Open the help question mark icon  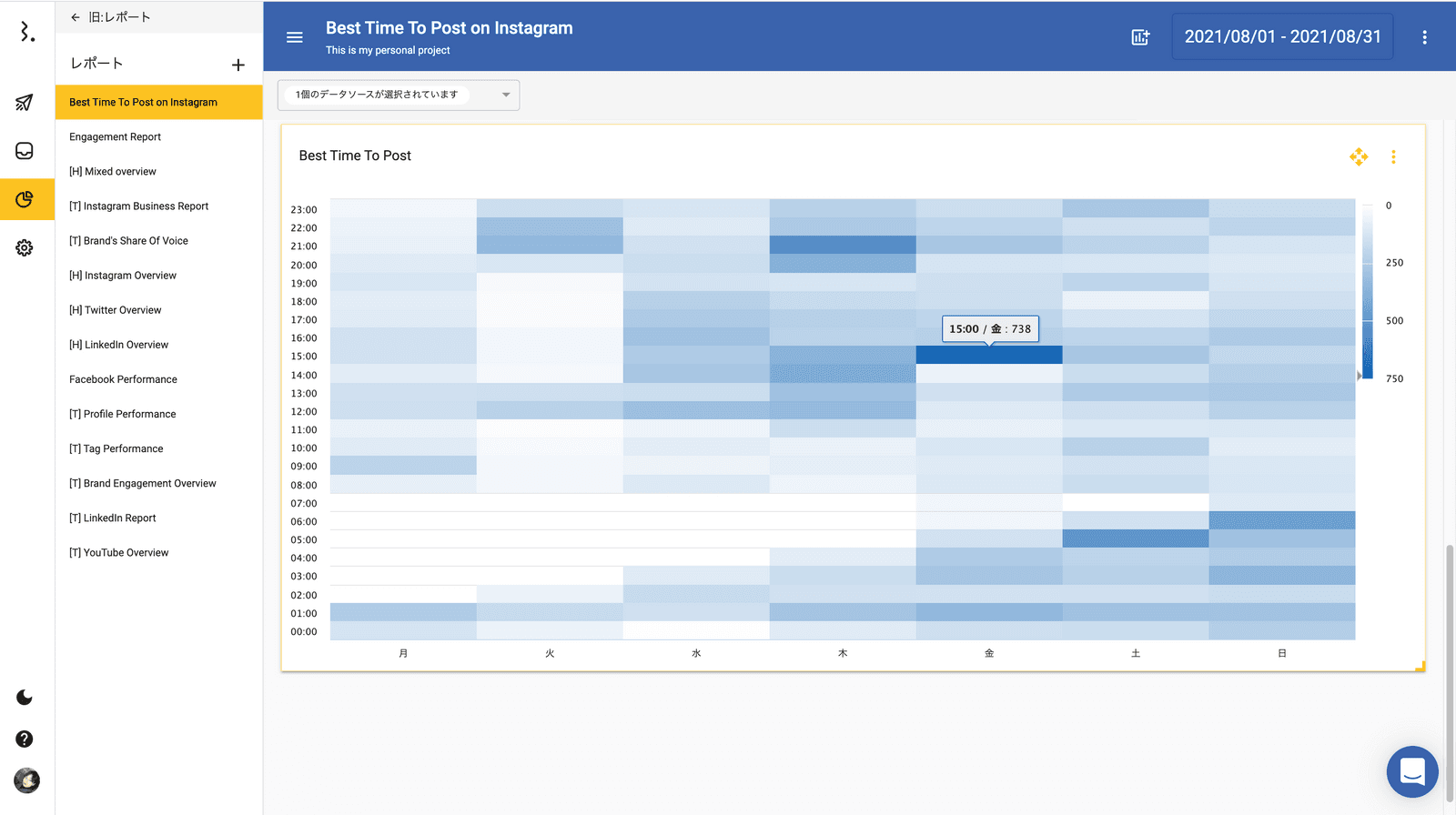25,740
